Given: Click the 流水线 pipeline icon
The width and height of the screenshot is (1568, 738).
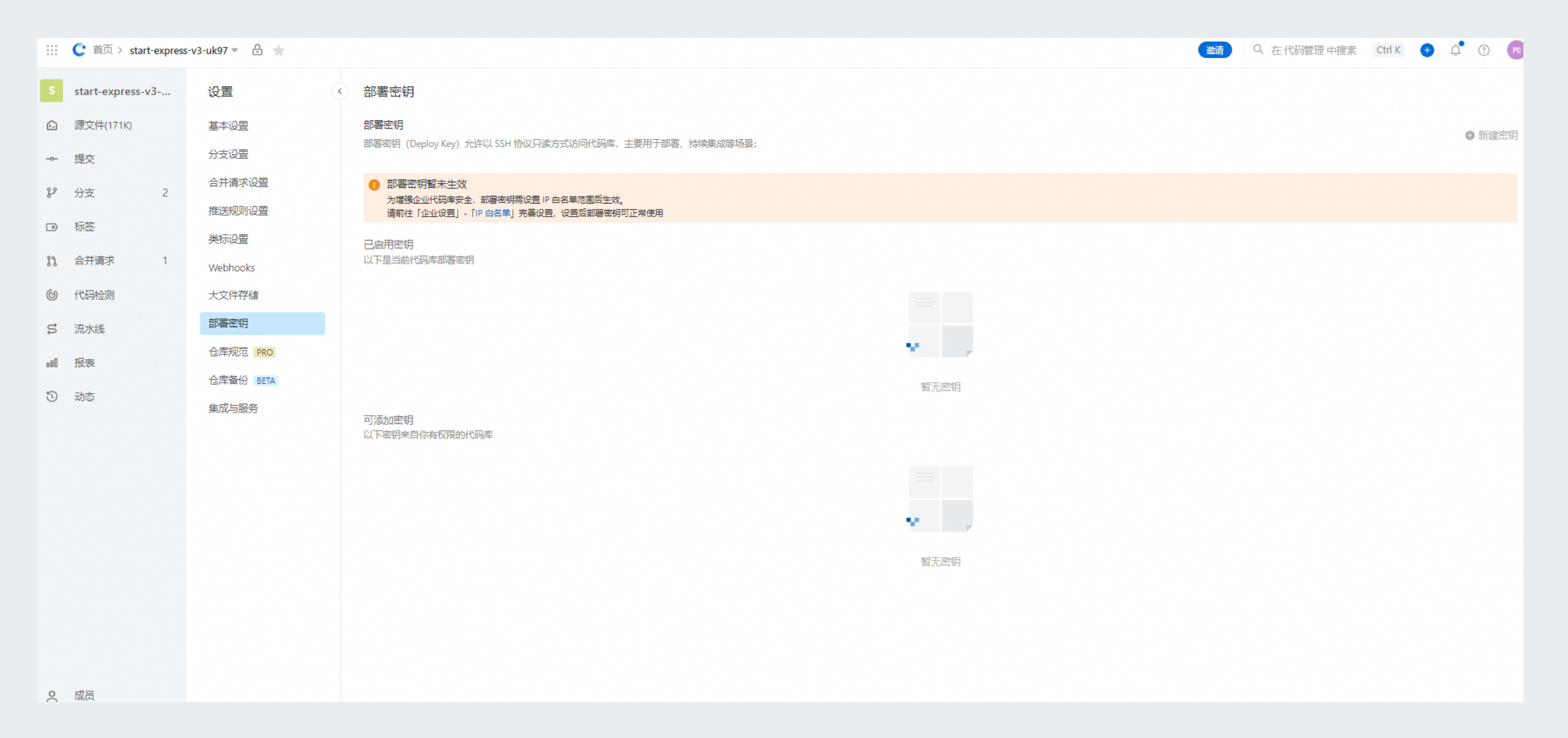Looking at the screenshot, I should [x=52, y=329].
